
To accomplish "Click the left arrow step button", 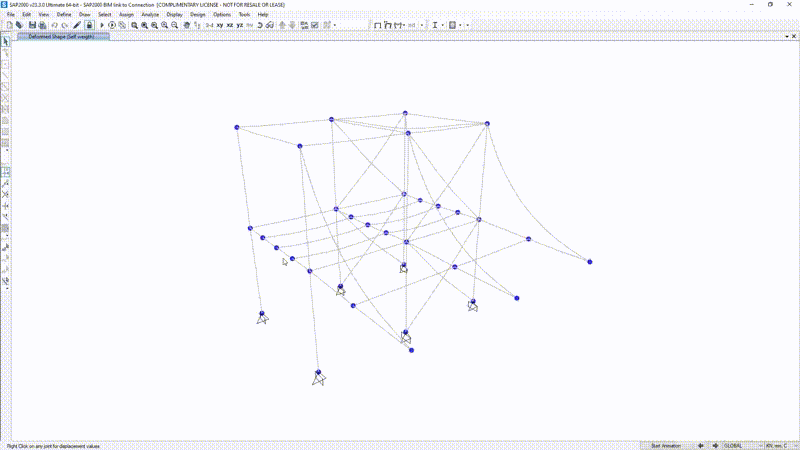I will pos(701,445).
